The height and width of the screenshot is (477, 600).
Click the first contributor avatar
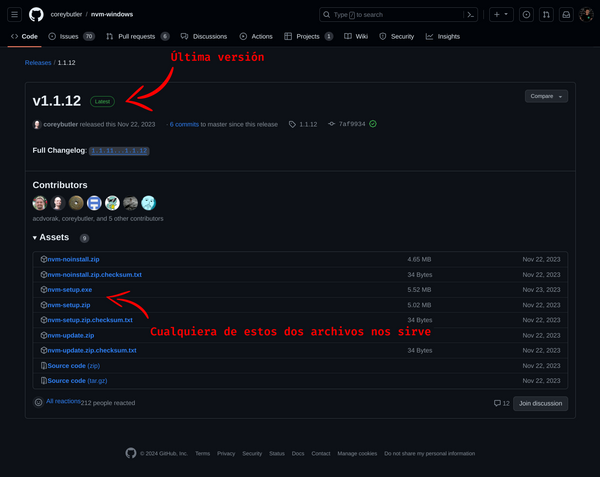39,202
